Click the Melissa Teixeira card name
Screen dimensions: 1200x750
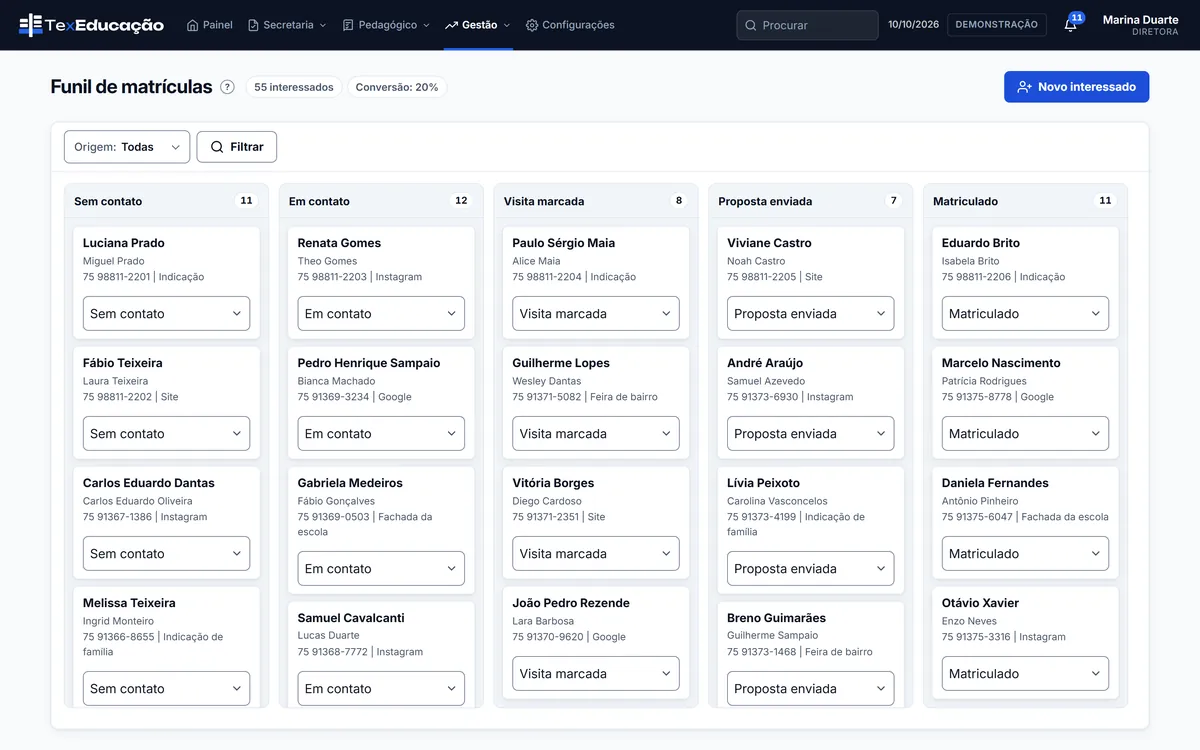pyautogui.click(x=129, y=603)
